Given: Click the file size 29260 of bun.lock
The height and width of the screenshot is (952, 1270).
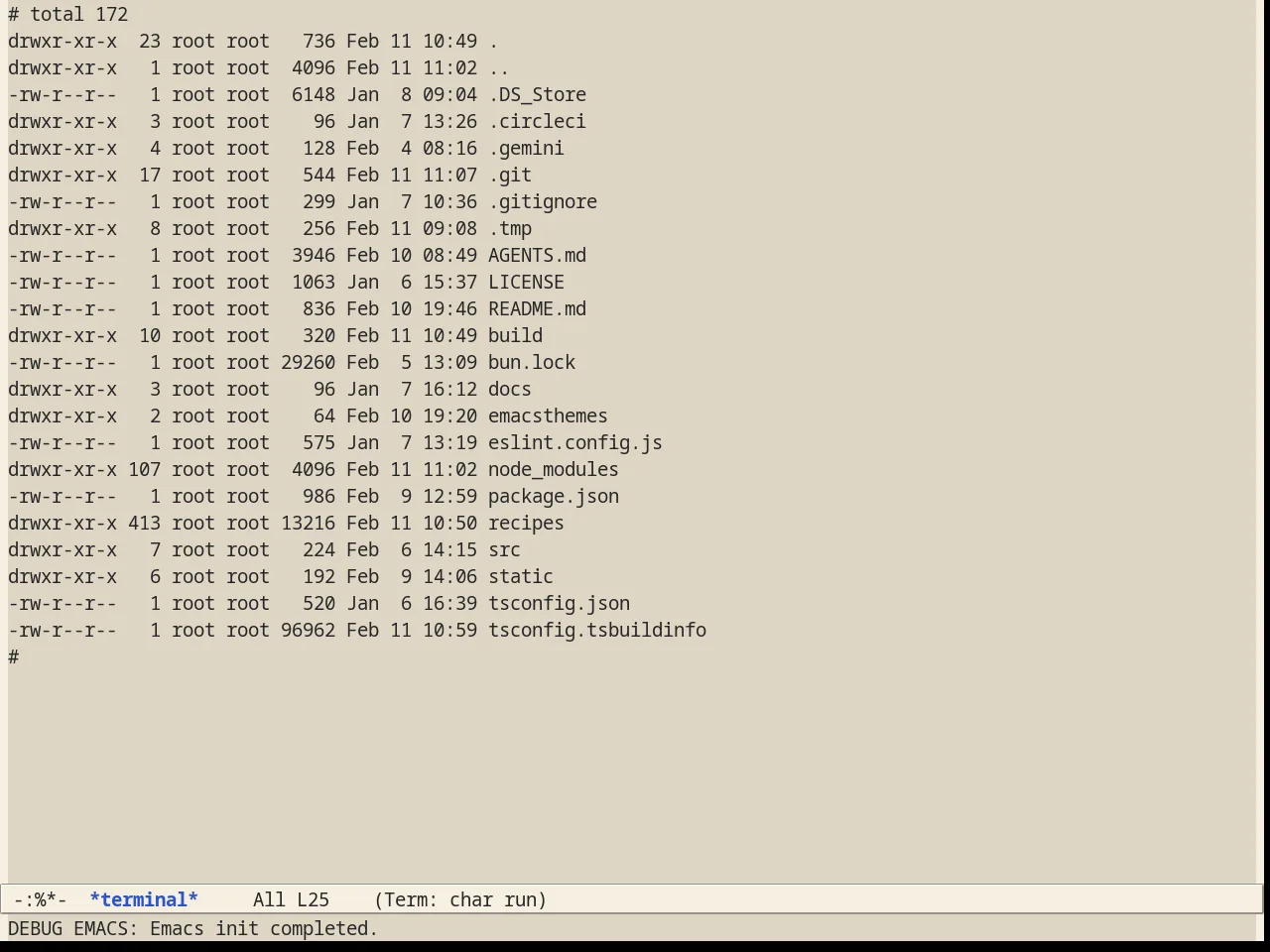Looking at the screenshot, I should 308,362.
